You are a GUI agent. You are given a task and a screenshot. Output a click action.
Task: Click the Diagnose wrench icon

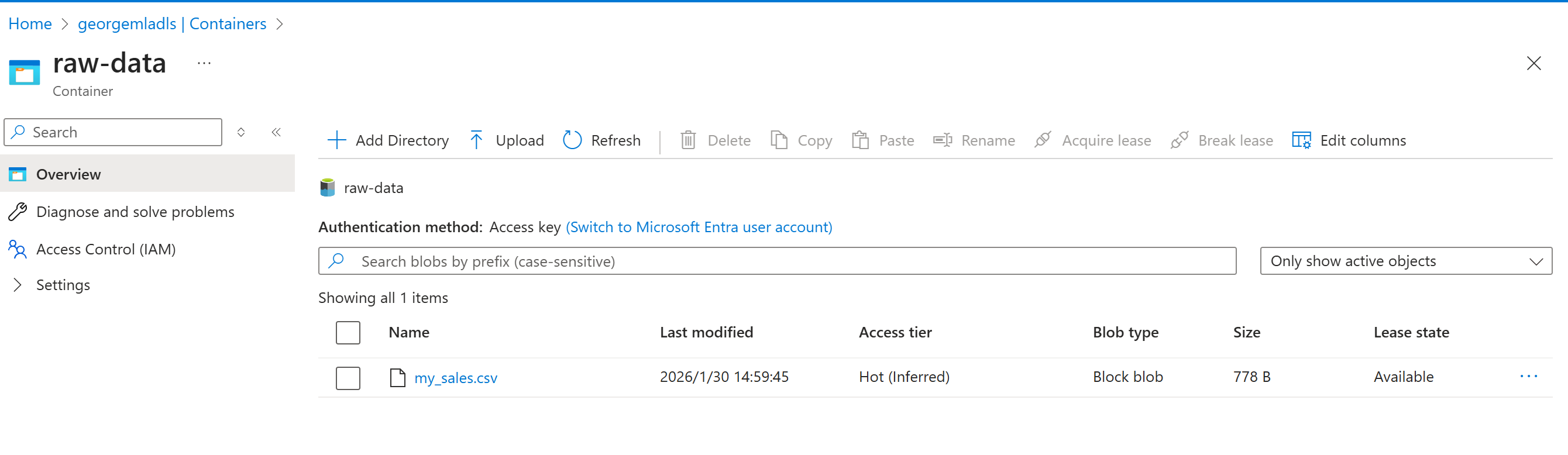point(18,212)
